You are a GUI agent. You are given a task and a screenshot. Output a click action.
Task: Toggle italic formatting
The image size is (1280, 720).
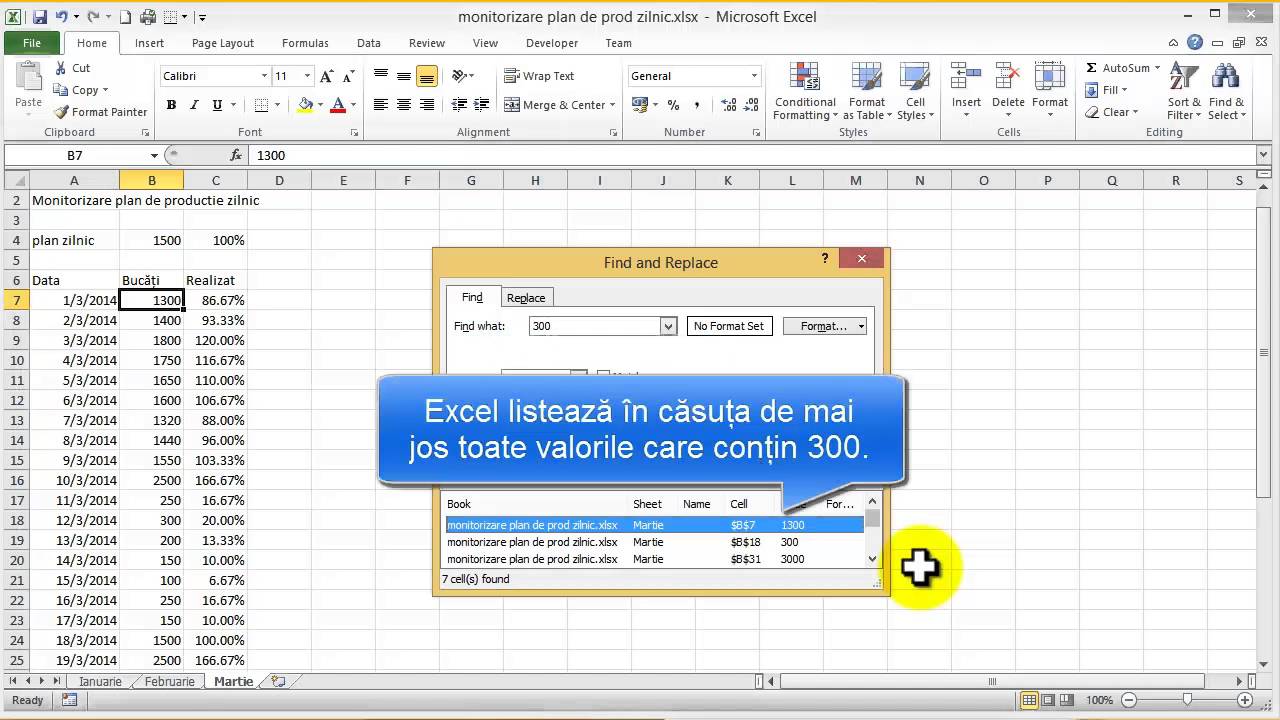coord(194,105)
